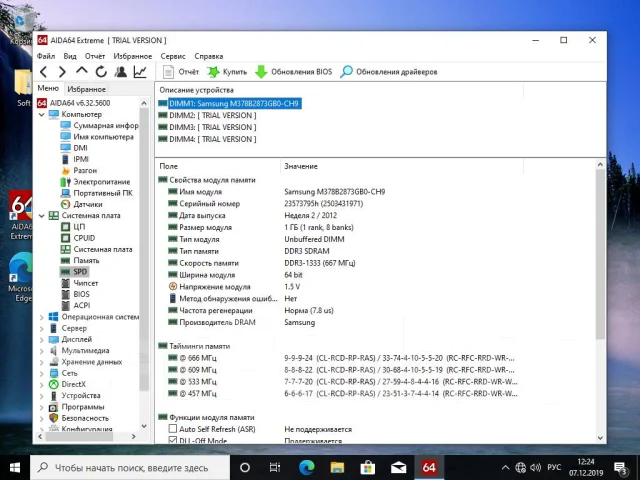640x480 pixels.
Task: Open Обновления драйверов
Action: click(x=389, y=72)
